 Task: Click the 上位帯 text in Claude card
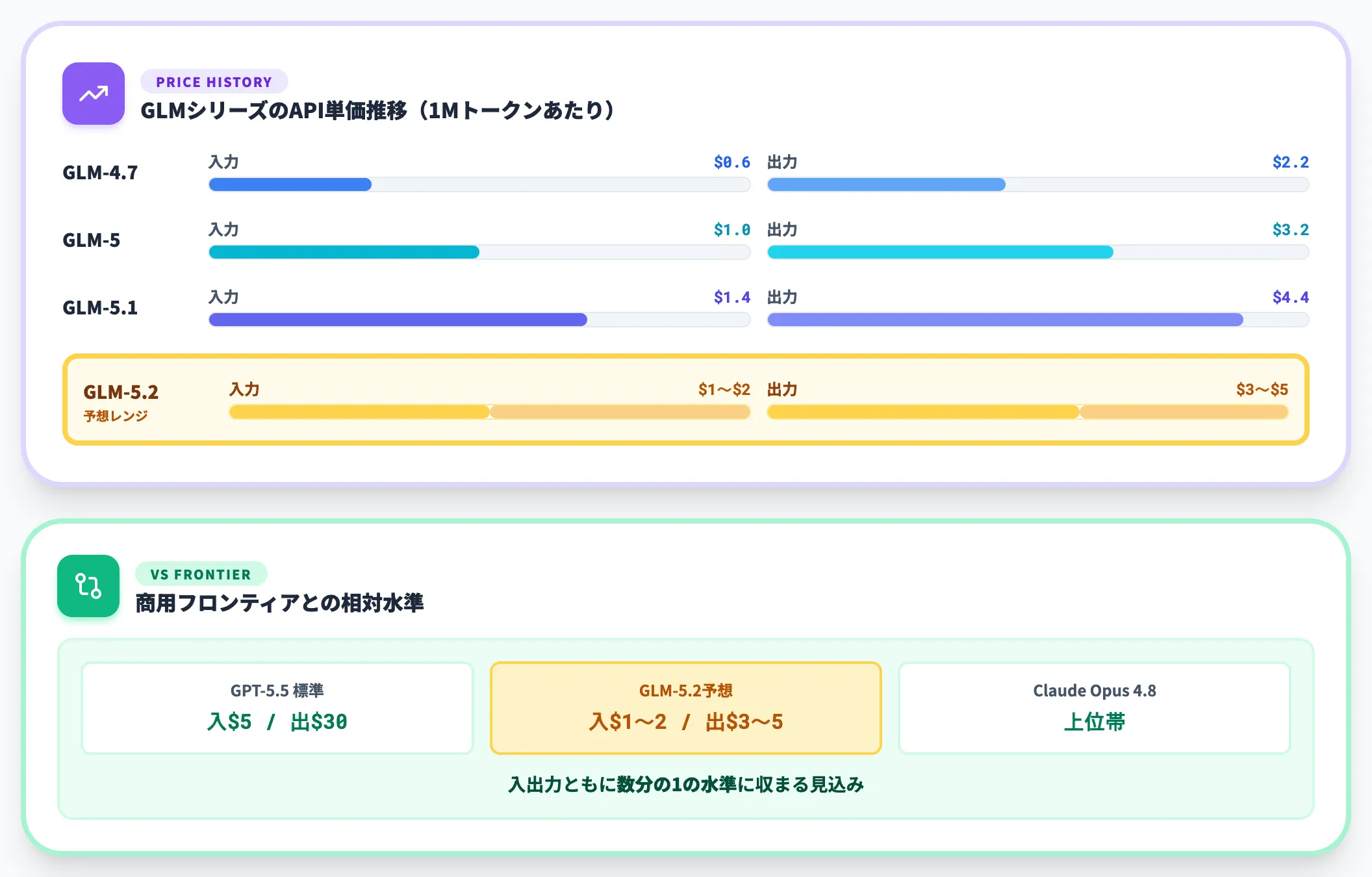1095,722
